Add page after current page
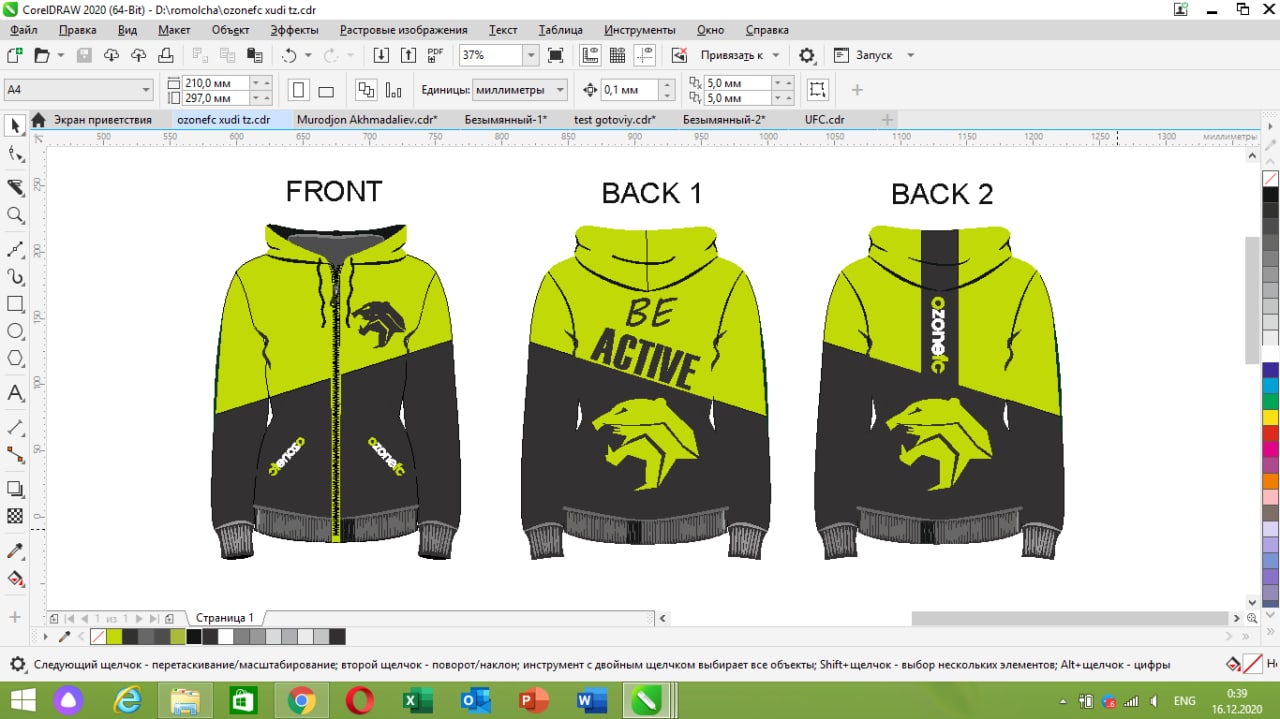This screenshot has width=1280, height=719. [170, 618]
